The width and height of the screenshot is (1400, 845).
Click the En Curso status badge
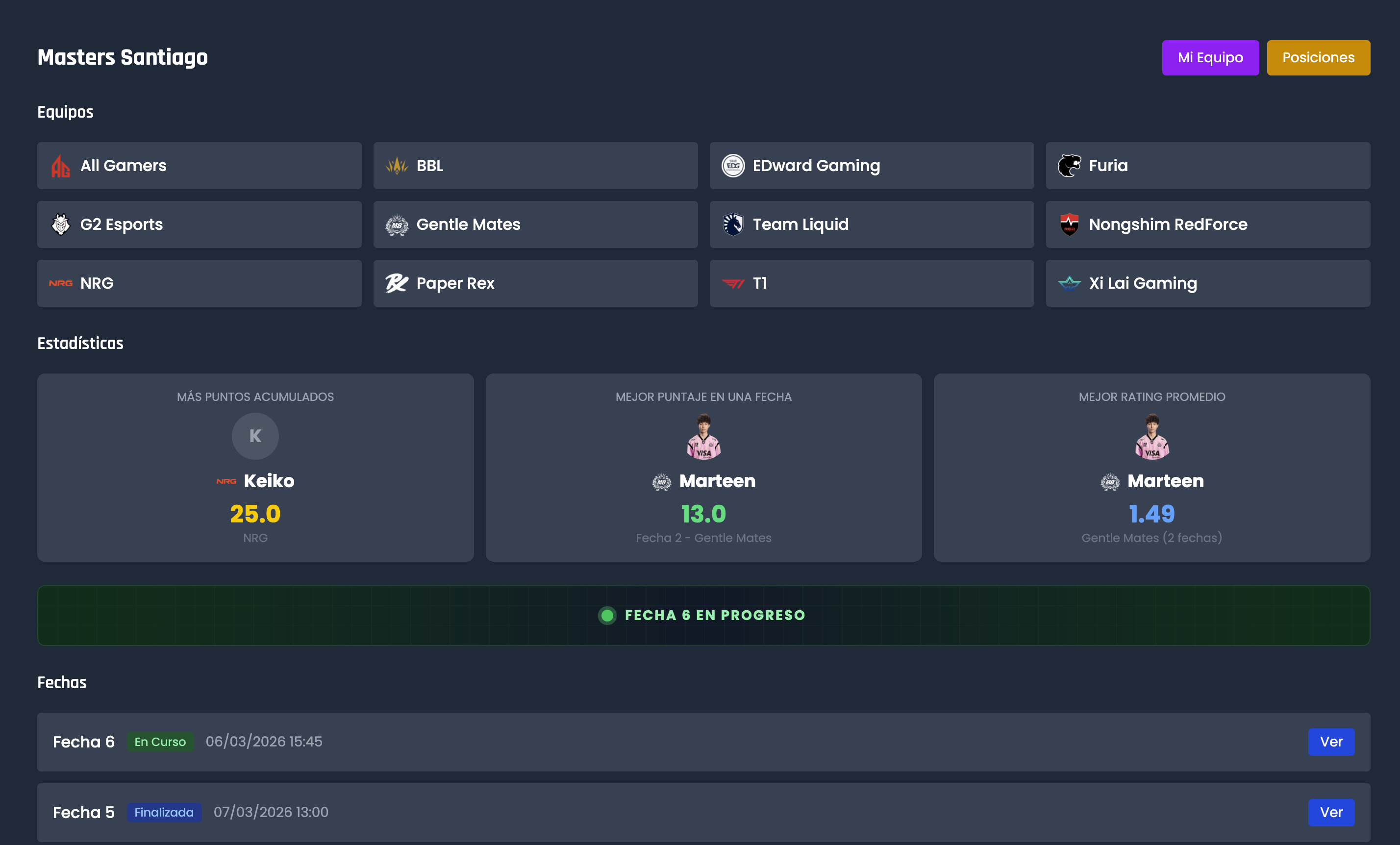tap(160, 742)
